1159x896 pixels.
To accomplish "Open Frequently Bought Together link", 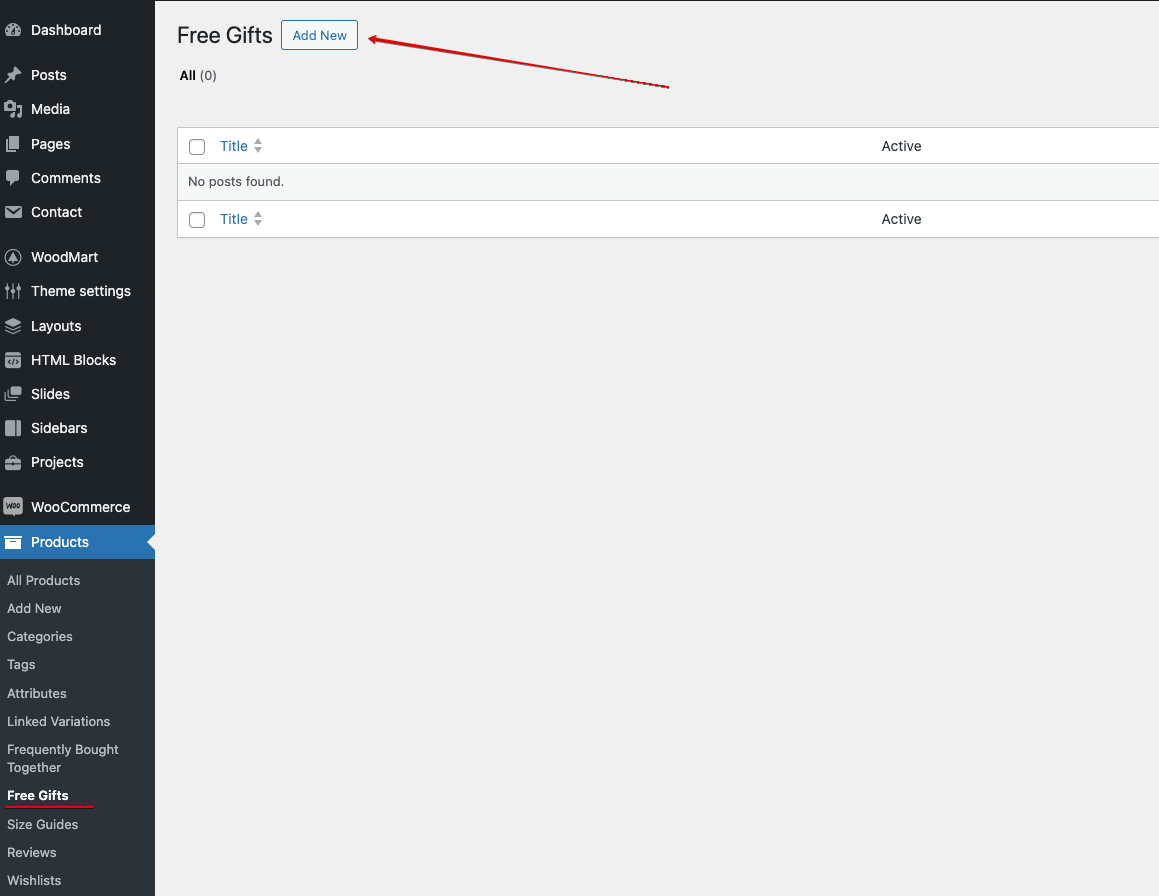I will [x=63, y=758].
